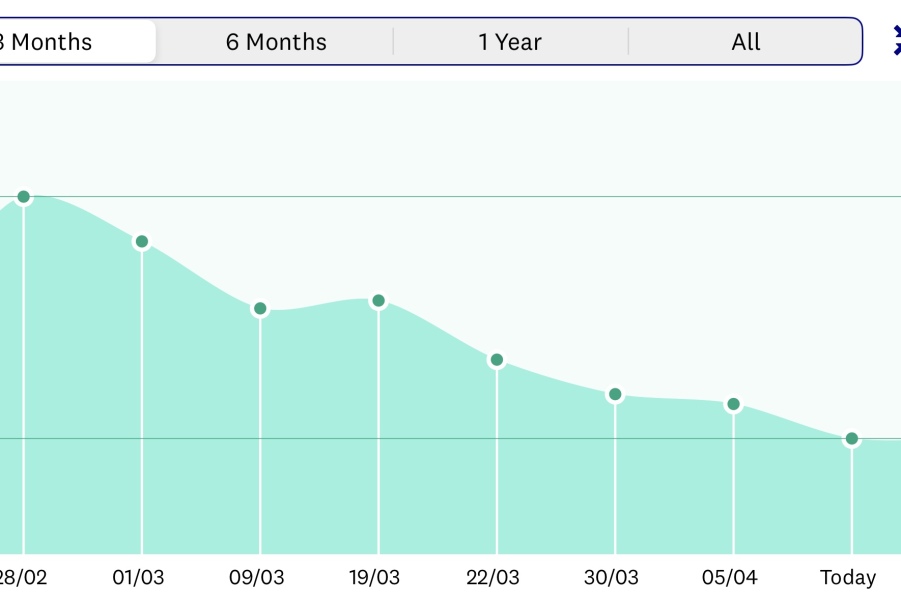Screen dimensions: 901x600
Task: Click the 09/03 chart data point
Action: click(260, 309)
